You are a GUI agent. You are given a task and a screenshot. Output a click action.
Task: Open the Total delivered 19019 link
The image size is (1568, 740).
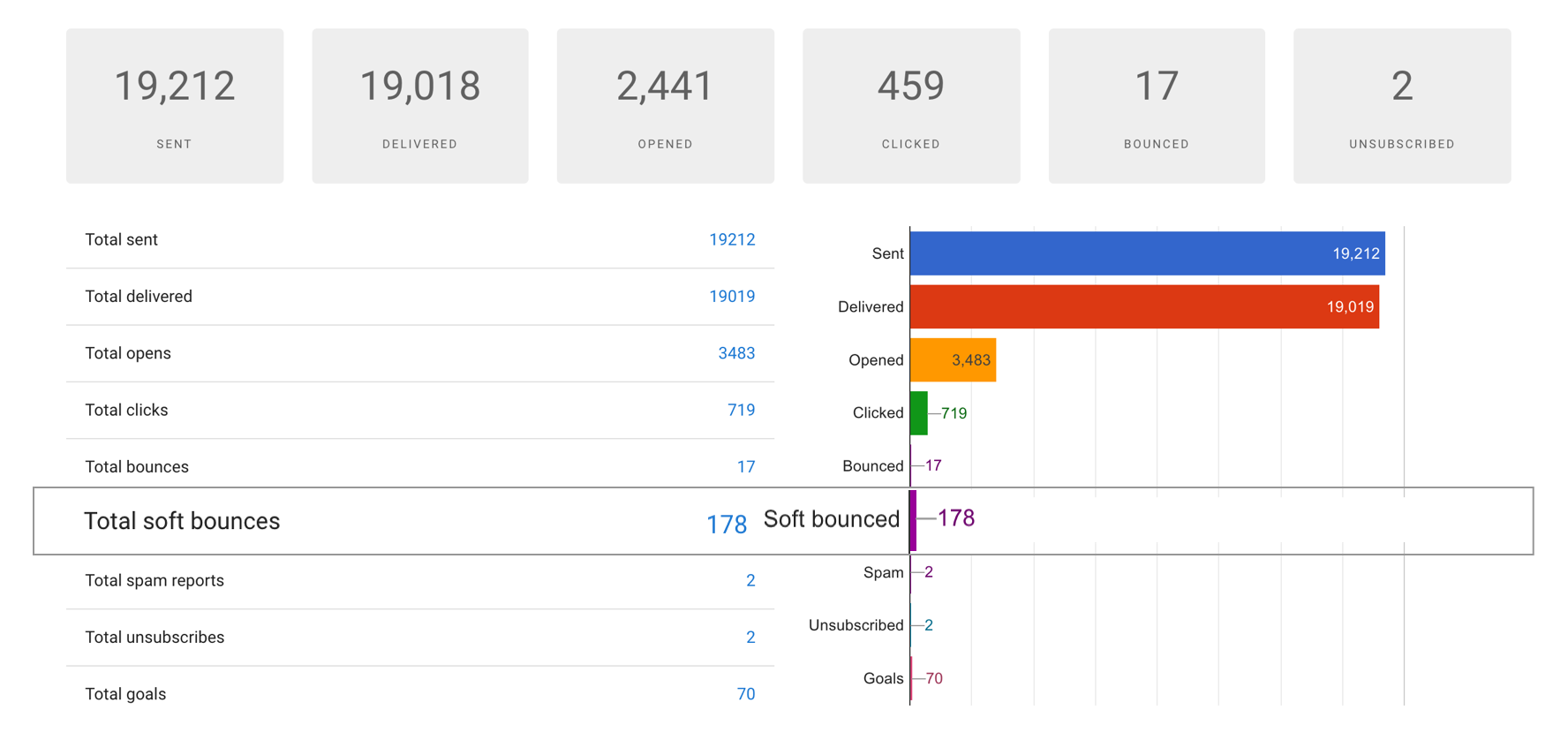click(x=732, y=297)
